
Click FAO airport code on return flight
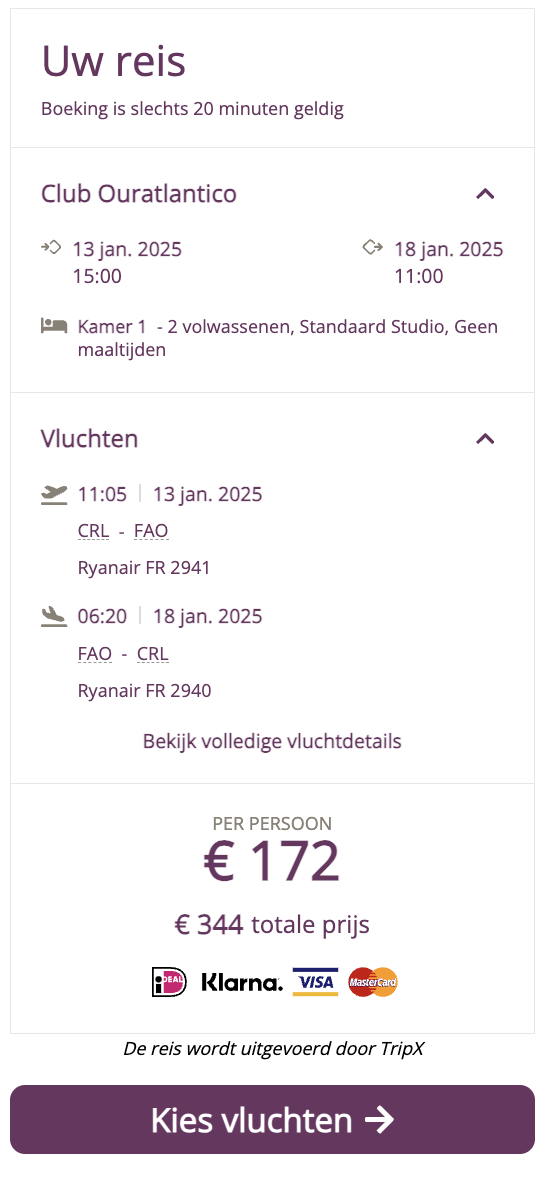pos(95,653)
